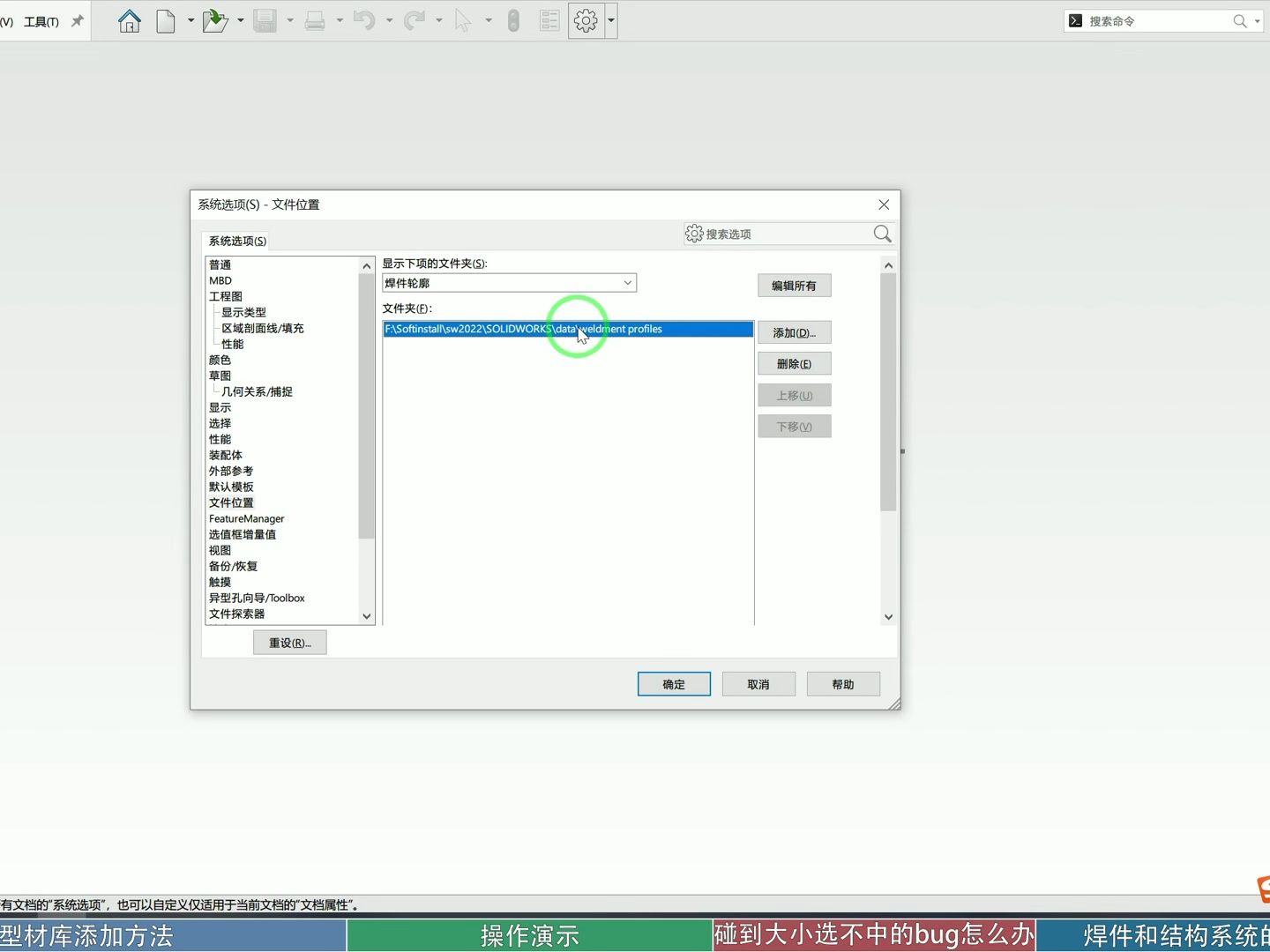Expand dropdown arrow next to Print icon
Image resolution: width=1270 pixels, height=952 pixels.
[x=340, y=20]
